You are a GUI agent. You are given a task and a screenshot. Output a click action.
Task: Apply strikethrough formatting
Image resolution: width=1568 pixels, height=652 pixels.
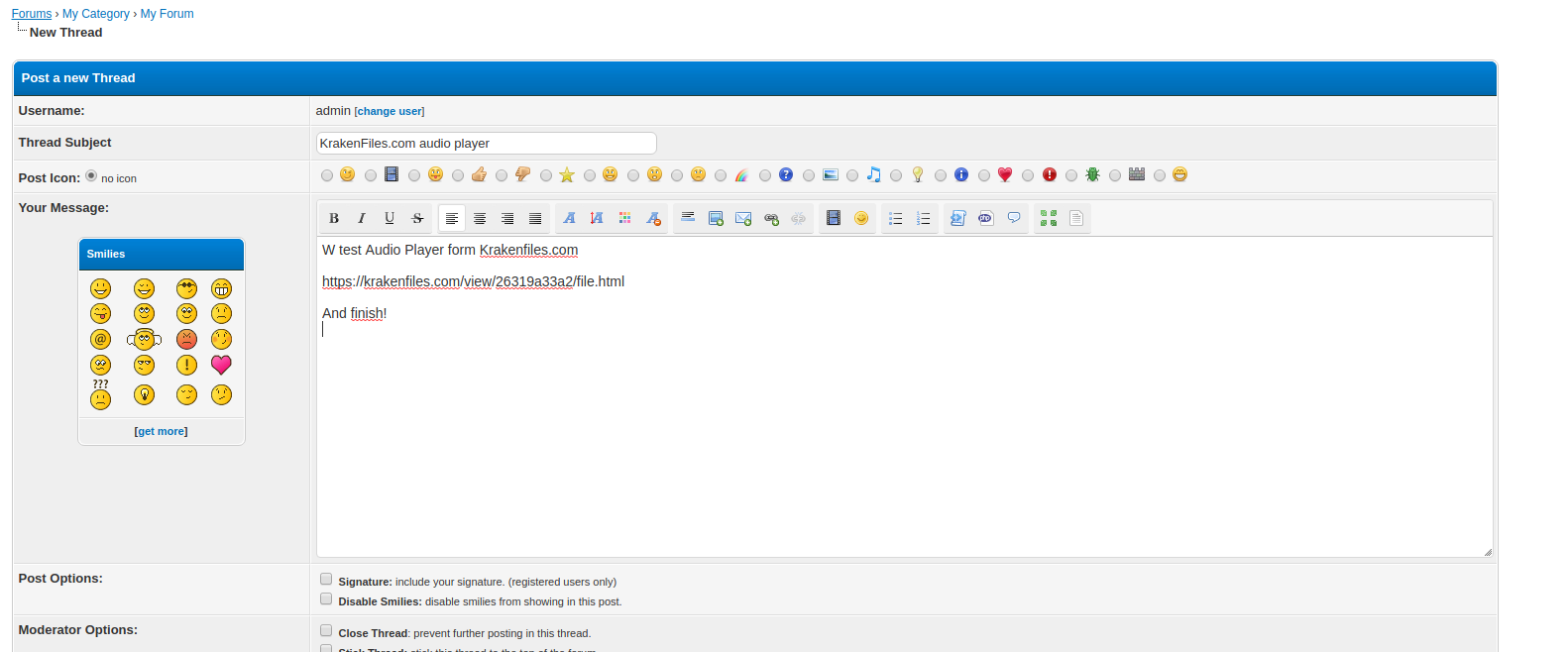pyautogui.click(x=417, y=218)
